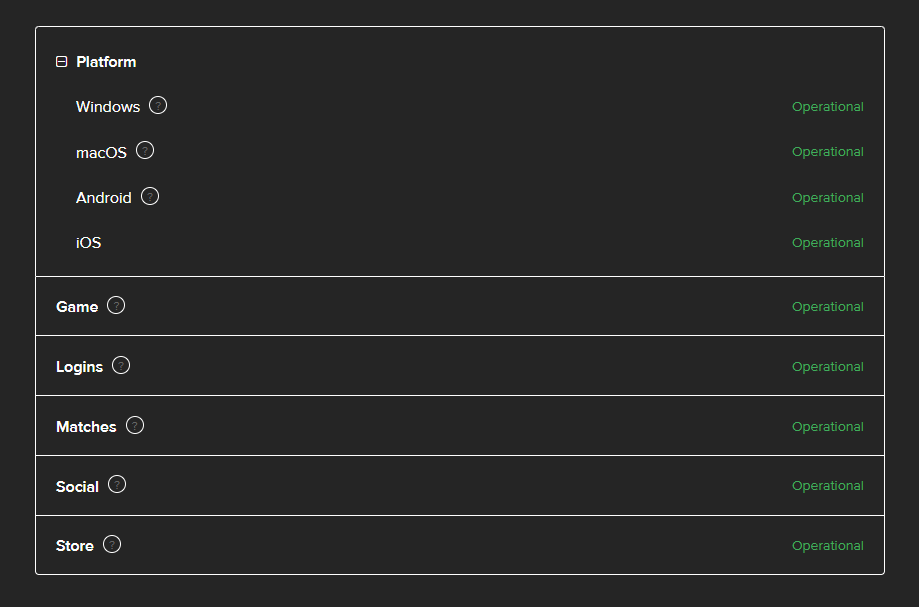This screenshot has width=919, height=607.
Task: Click the question mark beside macOS
Action: 145,151
